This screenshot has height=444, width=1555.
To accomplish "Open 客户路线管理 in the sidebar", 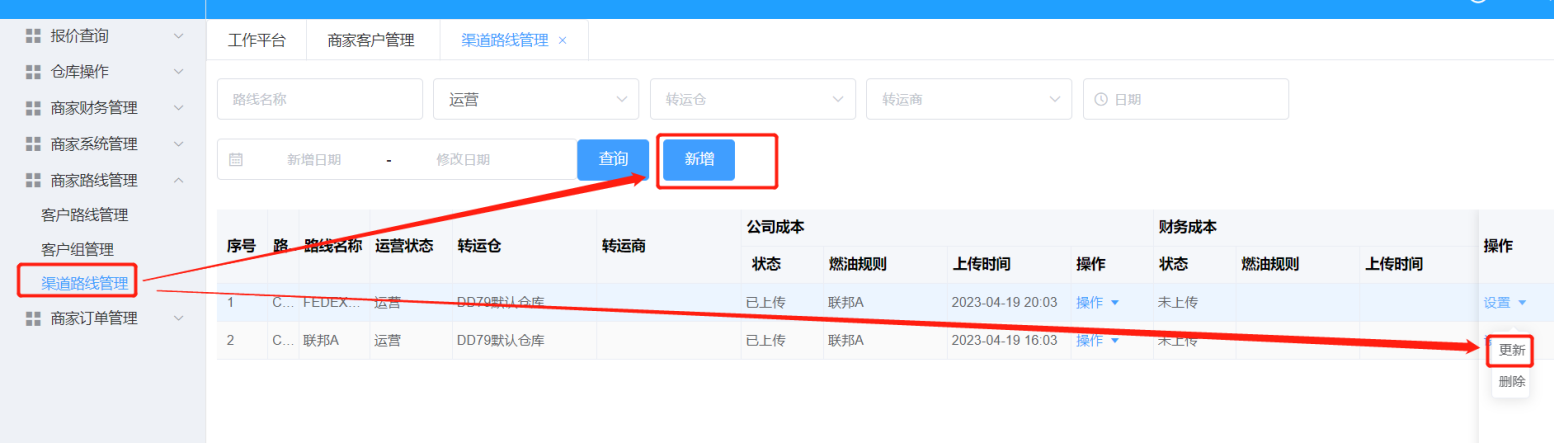I will coord(85,215).
